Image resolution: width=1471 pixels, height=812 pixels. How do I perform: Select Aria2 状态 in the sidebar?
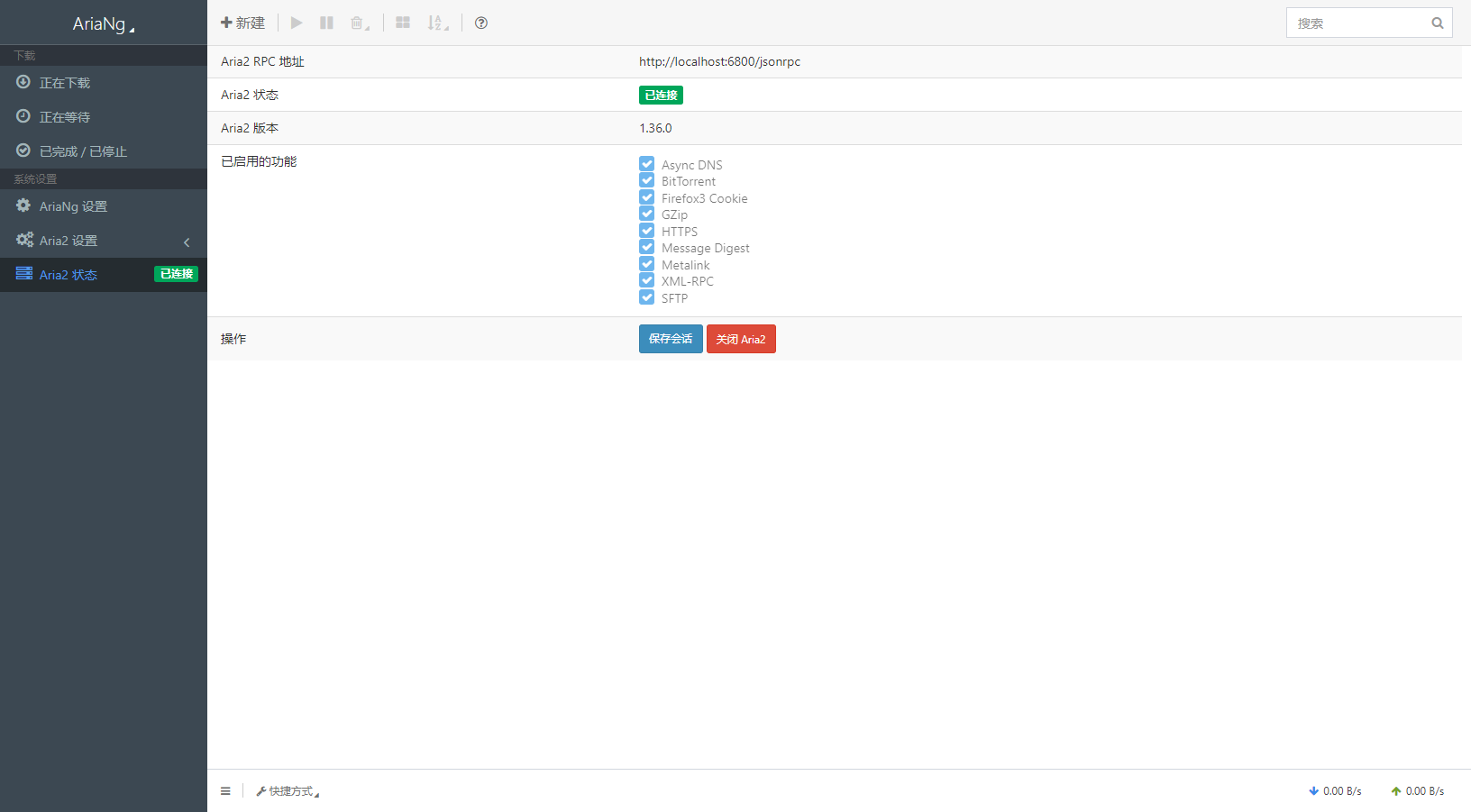pos(104,275)
